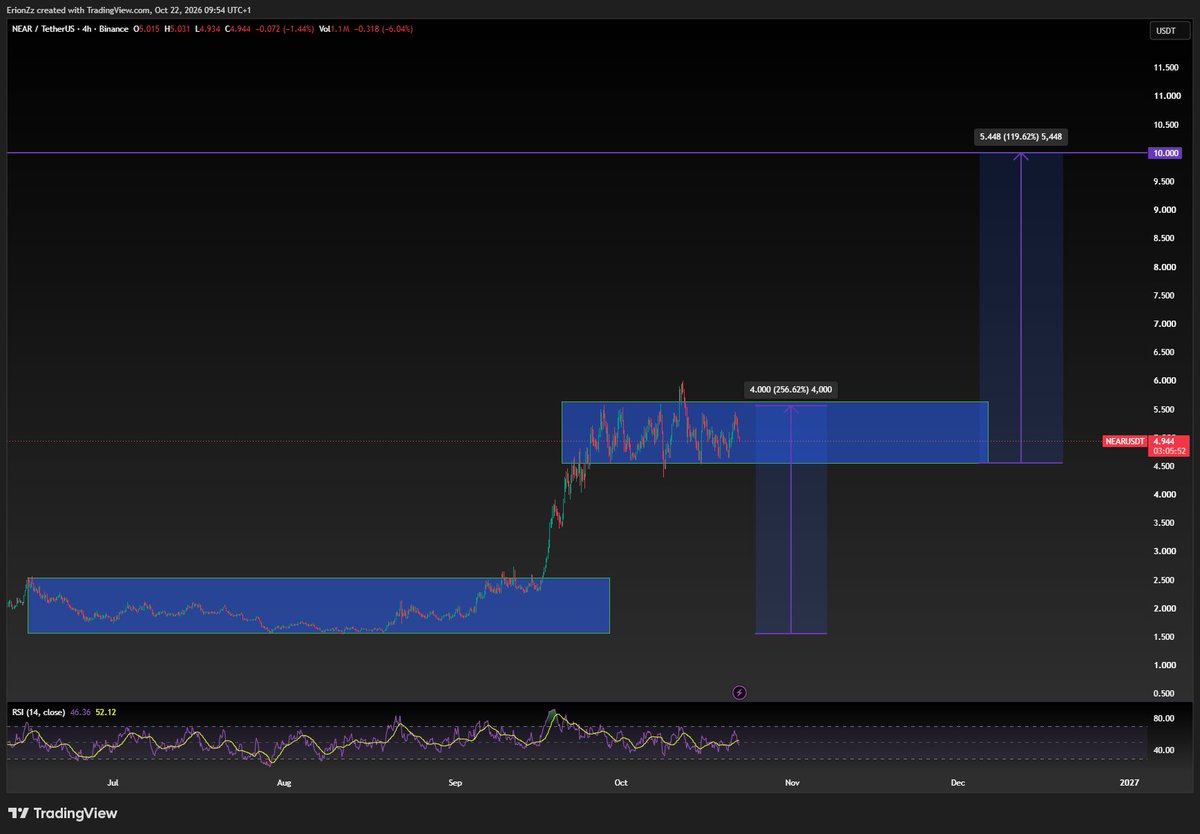
Task: Click the 7.000 price axis label
Action: click(x=1166, y=324)
